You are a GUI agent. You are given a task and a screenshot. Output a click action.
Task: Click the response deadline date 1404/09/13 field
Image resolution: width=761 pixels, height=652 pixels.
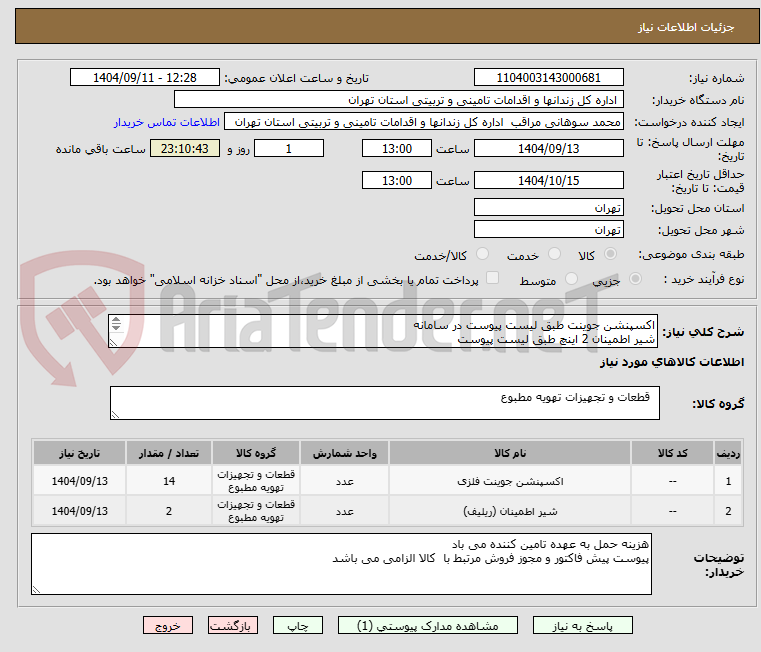coord(548,149)
